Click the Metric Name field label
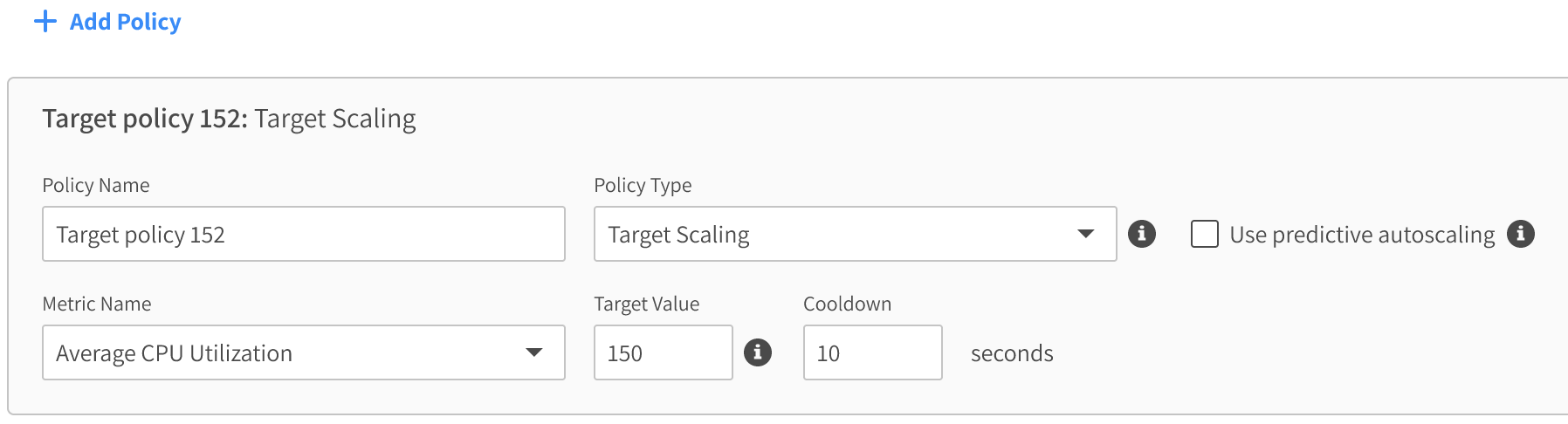This screenshot has width=1568, height=424. point(97,304)
